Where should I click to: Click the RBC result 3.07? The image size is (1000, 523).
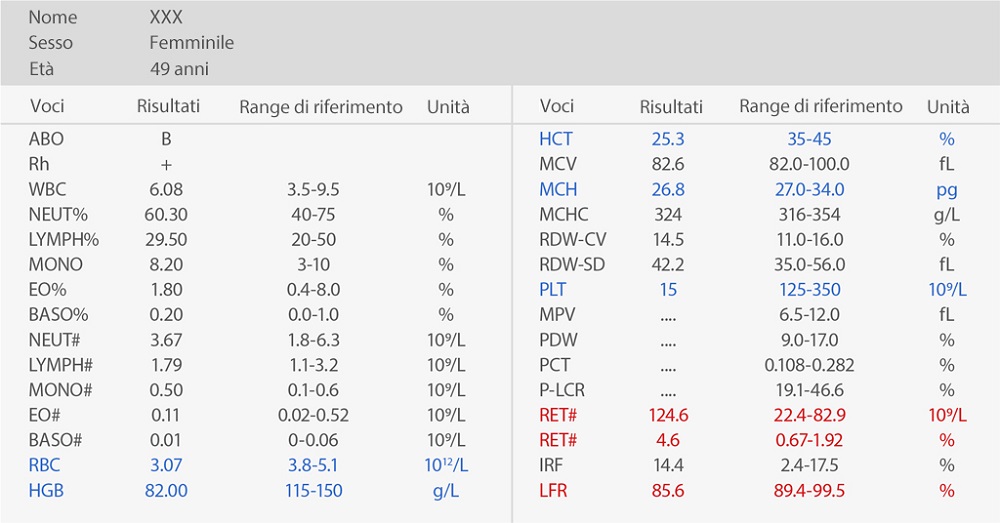[x=167, y=465]
